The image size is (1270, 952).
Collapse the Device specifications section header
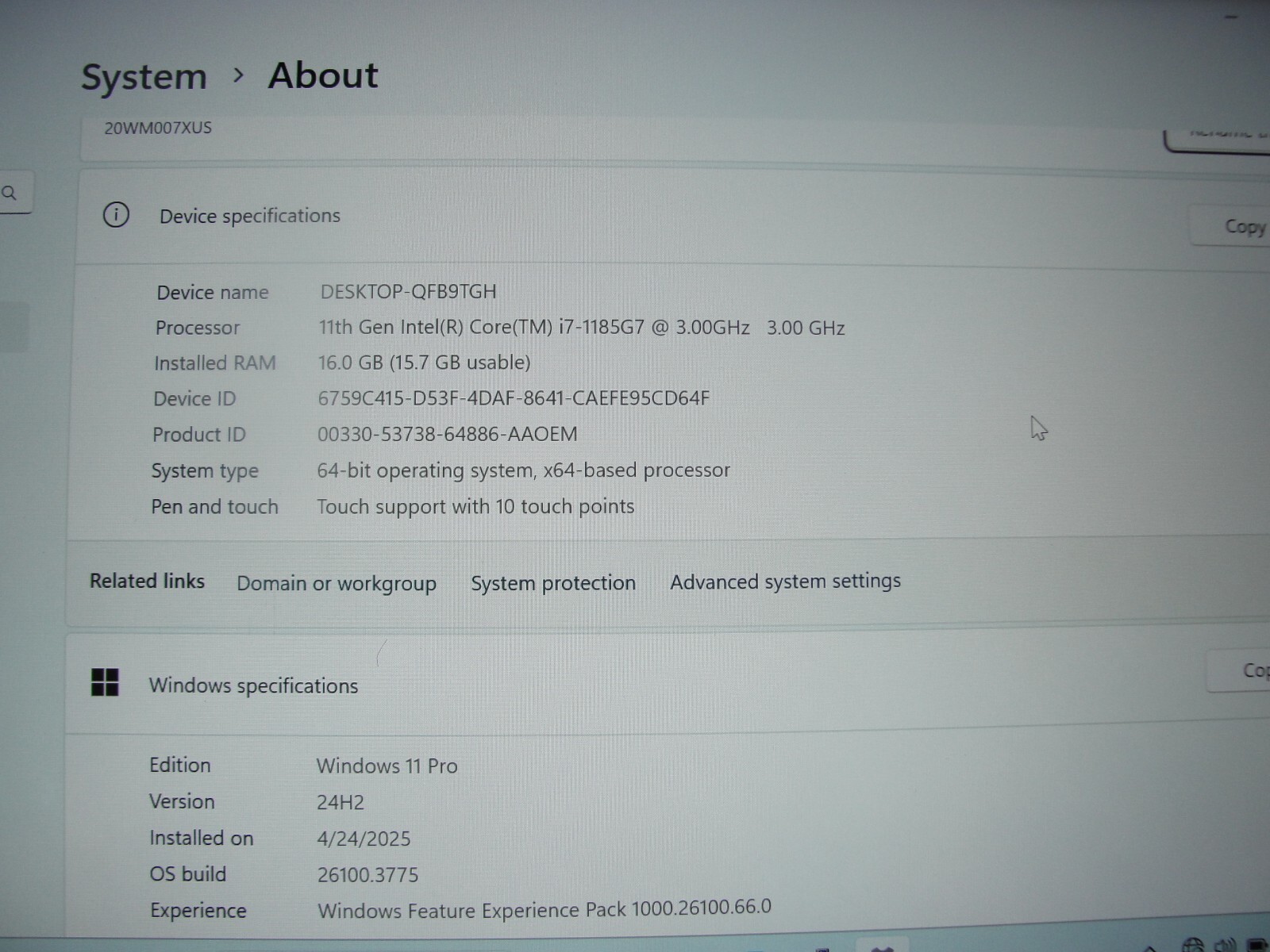pyautogui.click(x=673, y=217)
